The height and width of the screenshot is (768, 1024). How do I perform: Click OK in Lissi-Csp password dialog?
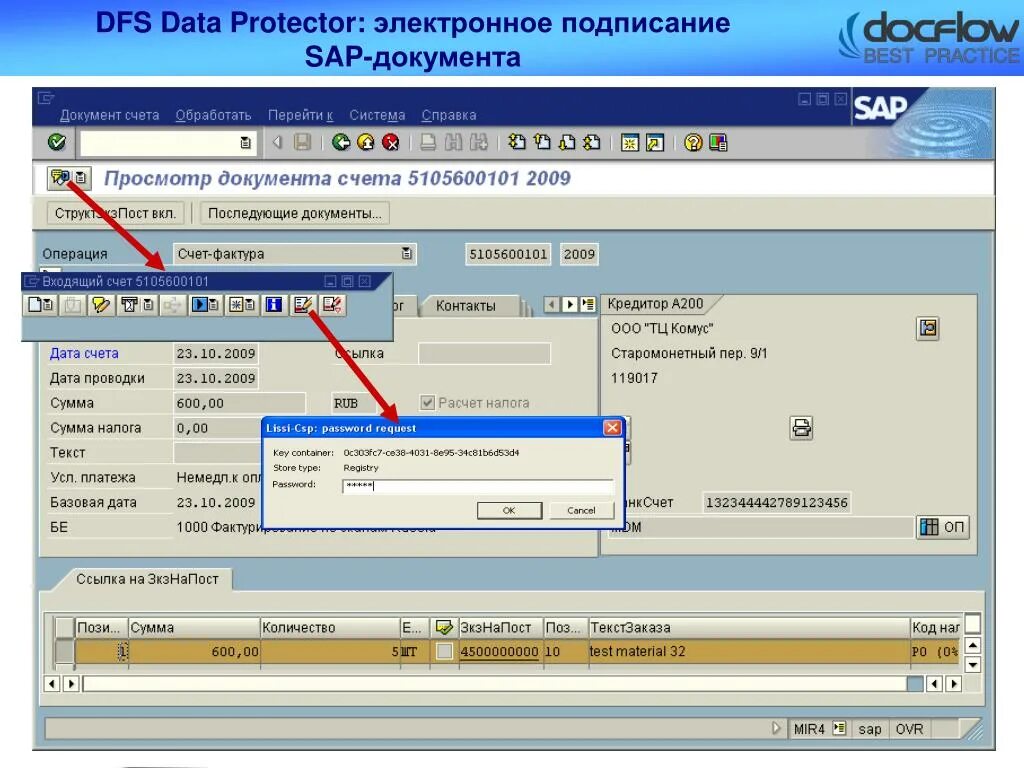[x=509, y=511]
